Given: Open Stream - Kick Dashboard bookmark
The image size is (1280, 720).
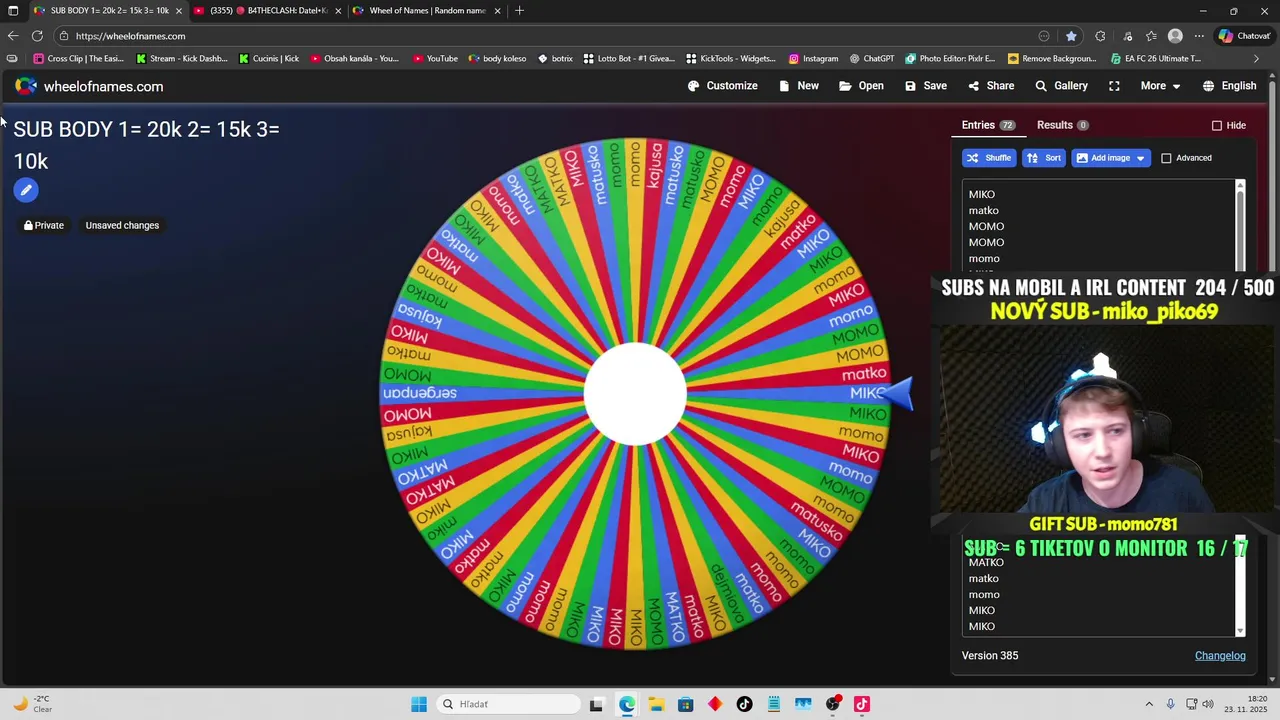Looking at the screenshot, I should coord(182,59).
